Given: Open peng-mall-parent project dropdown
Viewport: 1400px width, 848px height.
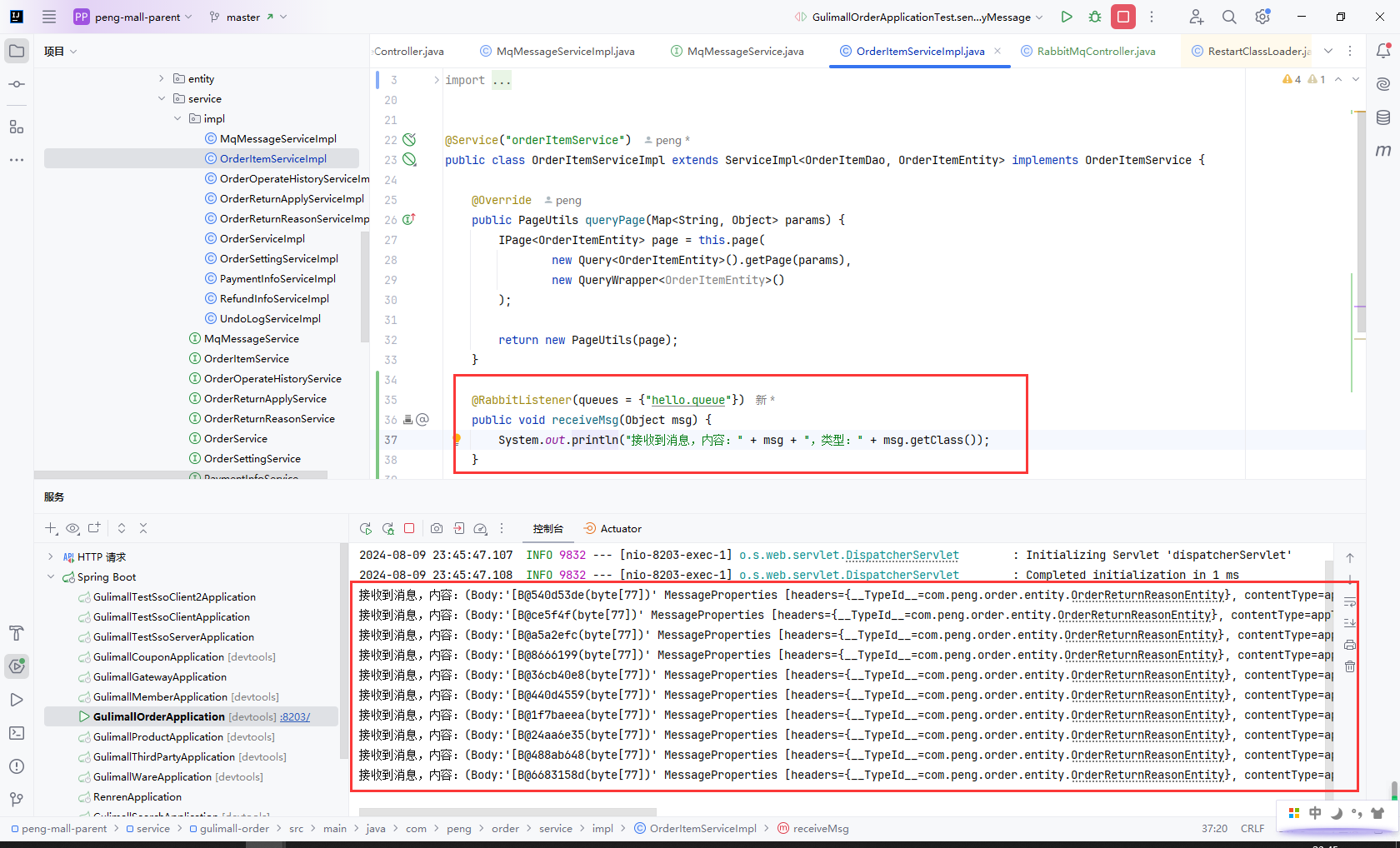Looking at the screenshot, I should click(x=133, y=17).
